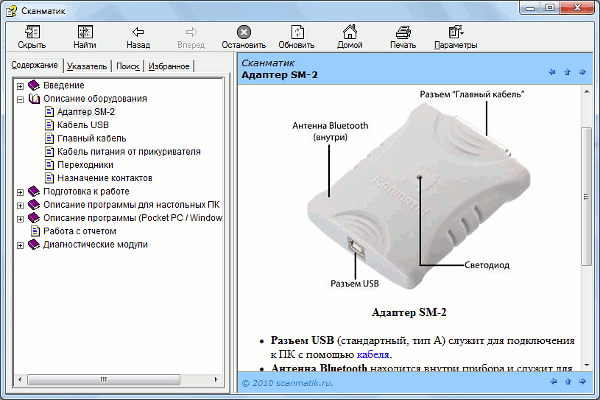Image resolution: width=600 pixels, height=400 pixels.
Task: Print the topic with the Печать icon
Action: tap(402, 32)
